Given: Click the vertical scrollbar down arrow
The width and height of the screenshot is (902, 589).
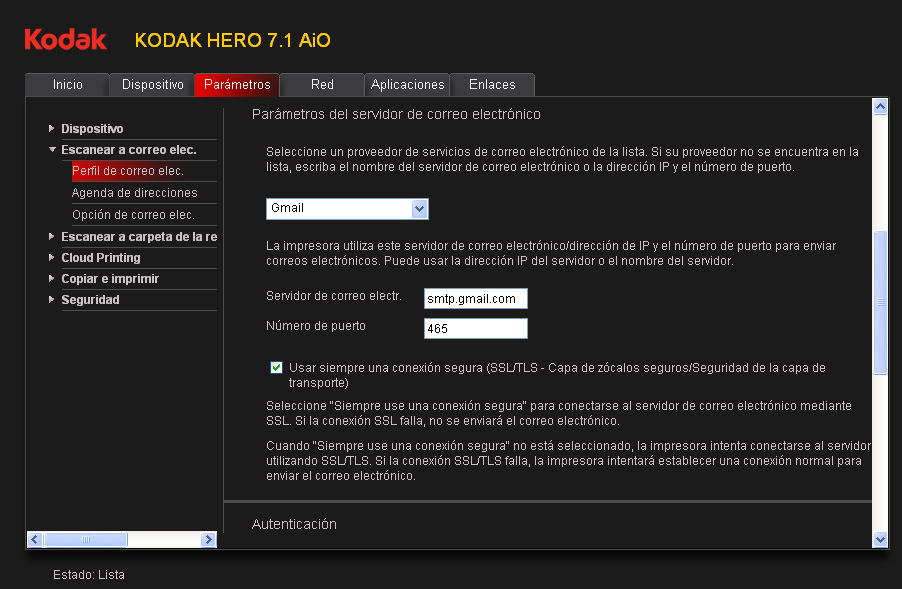Looking at the screenshot, I should [x=880, y=540].
